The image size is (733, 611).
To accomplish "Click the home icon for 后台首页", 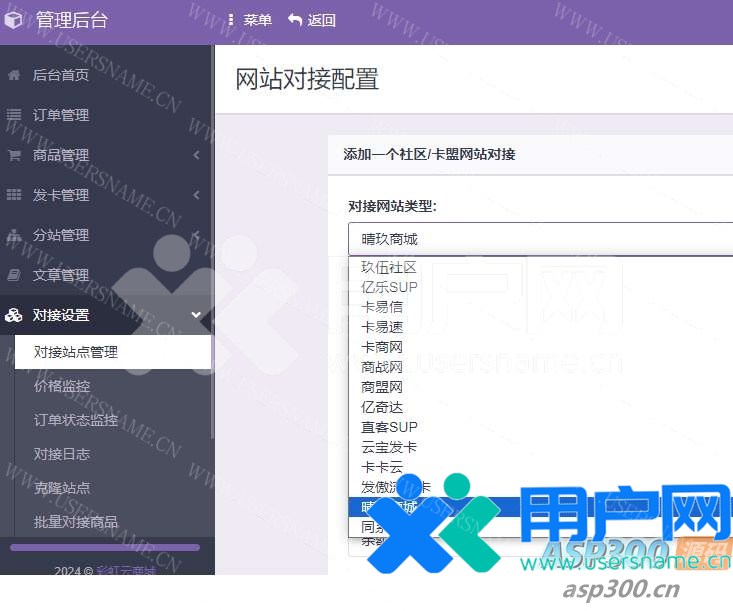I will [14, 75].
